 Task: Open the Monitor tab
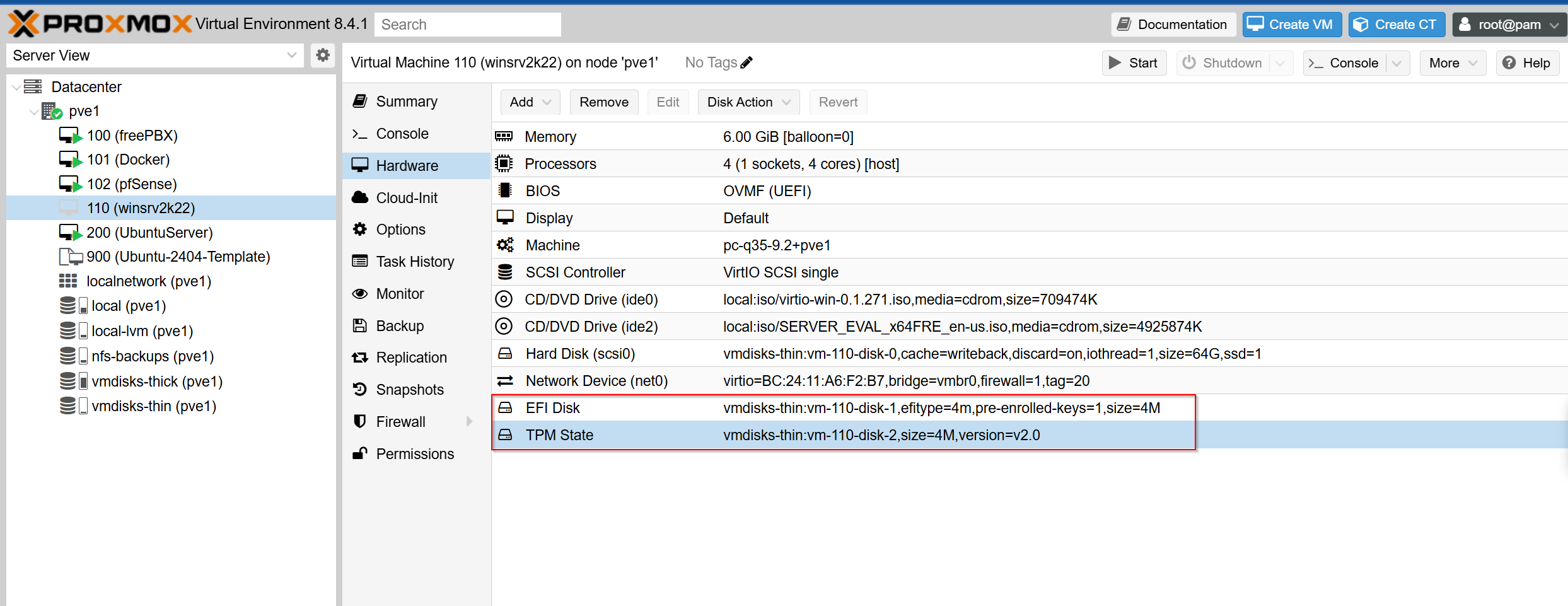point(416,294)
